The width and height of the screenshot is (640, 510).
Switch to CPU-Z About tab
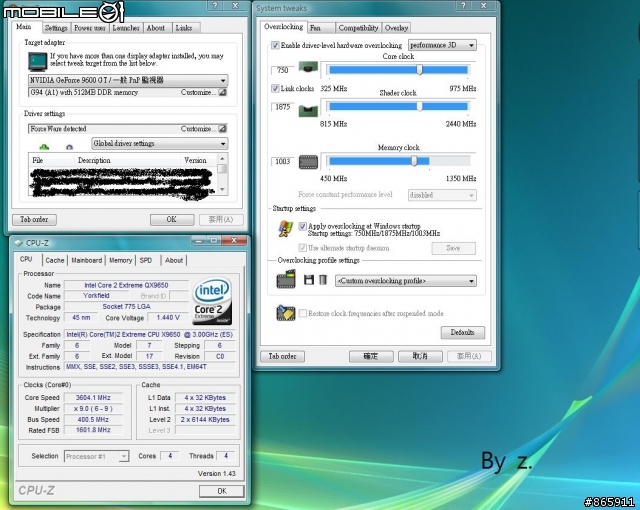tap(174, 260)
